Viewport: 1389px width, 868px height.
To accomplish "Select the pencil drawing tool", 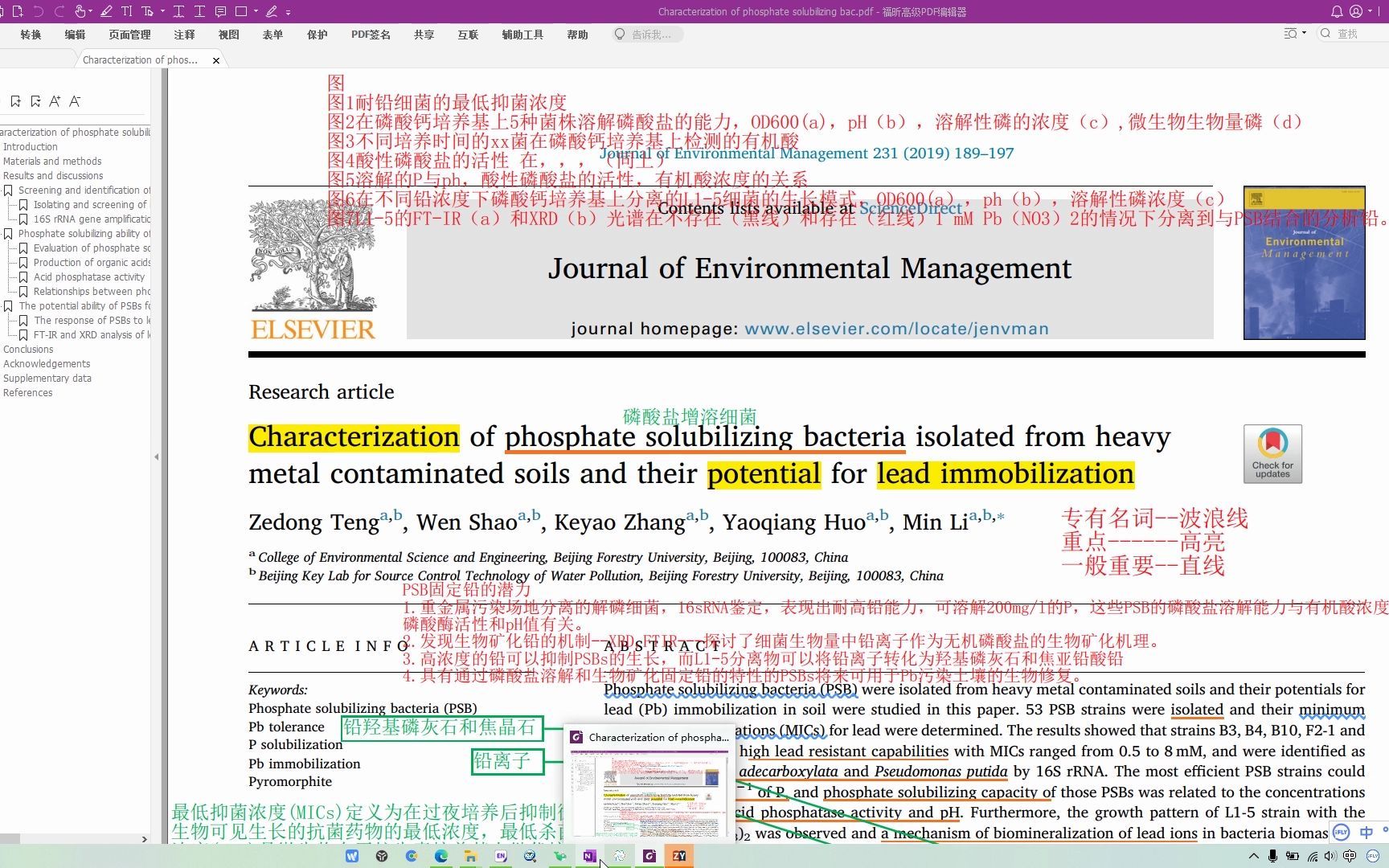I will point(272,11).
